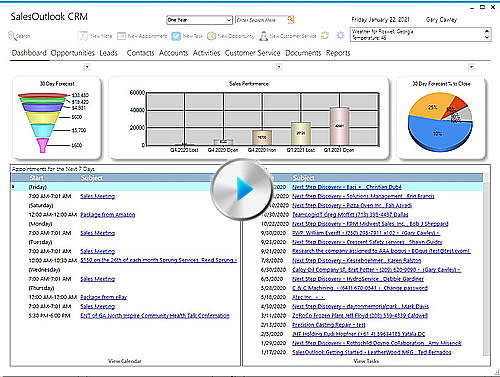This screenshot has height=377, width=500.
Task: Add a New Task
Action: [x=187, y=36]
